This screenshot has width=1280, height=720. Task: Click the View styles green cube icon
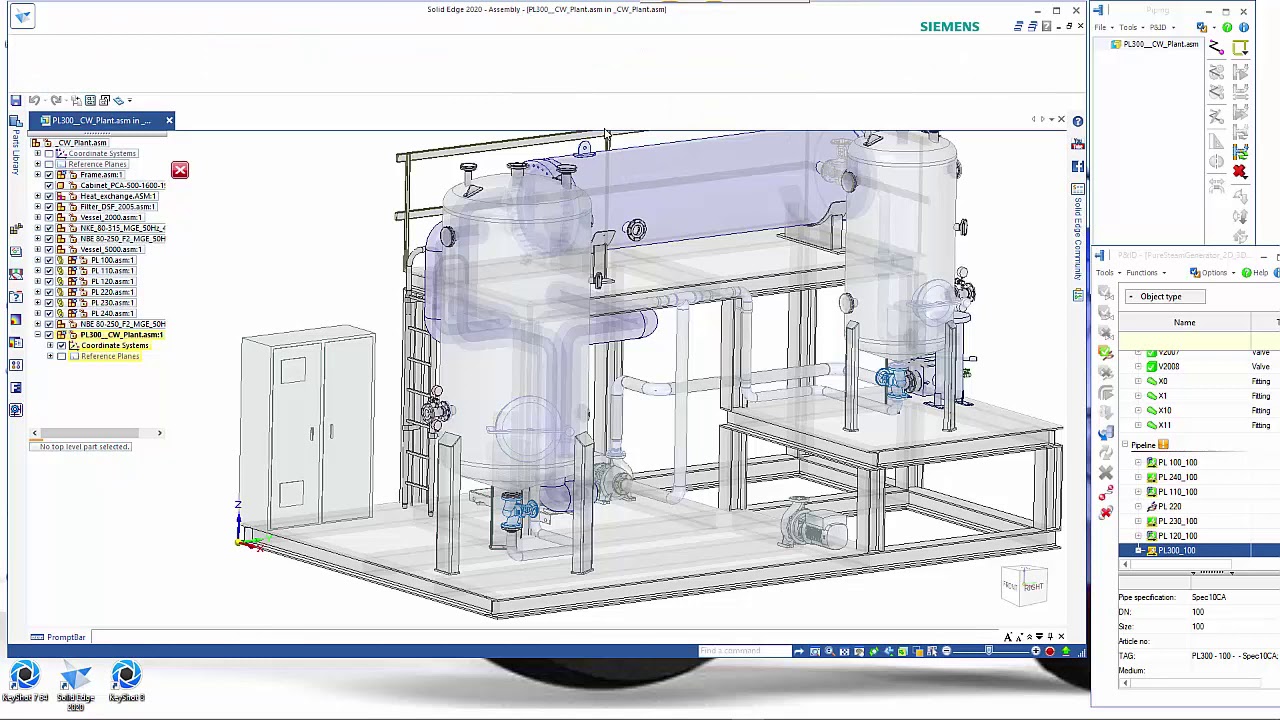pyautogui.click(x=903, y=652)
